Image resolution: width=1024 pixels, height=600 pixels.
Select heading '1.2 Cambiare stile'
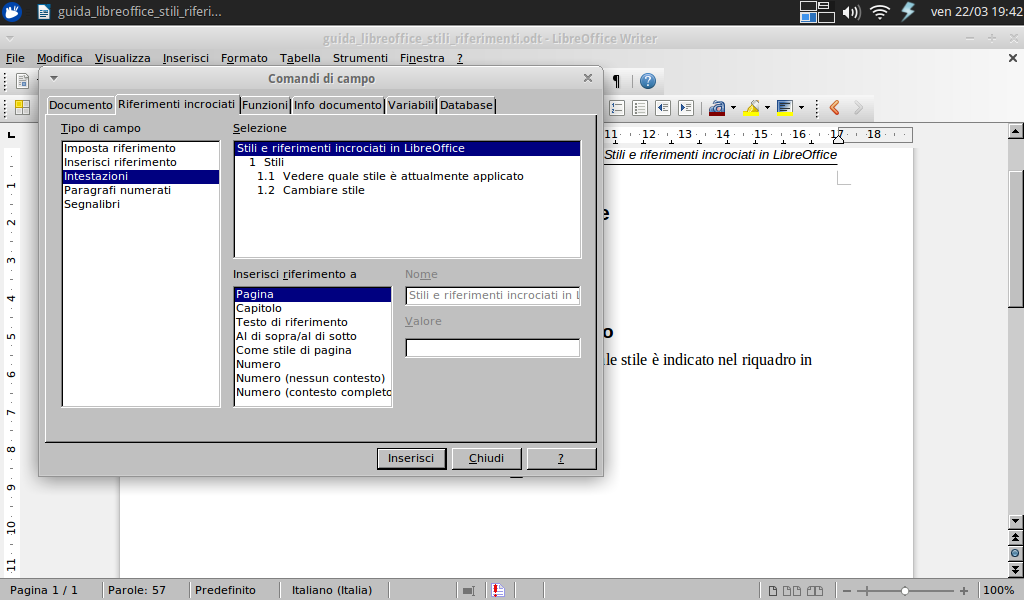tap(407, 190)
